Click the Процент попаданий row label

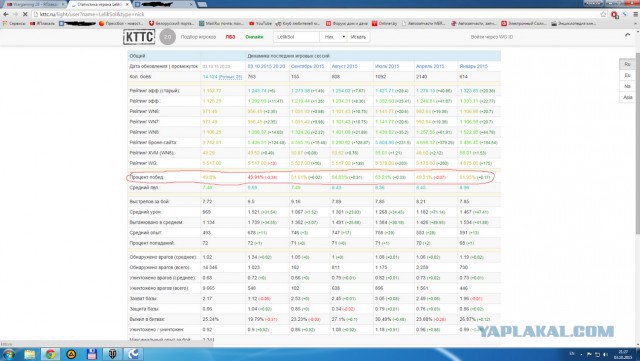tap(152, 243)
